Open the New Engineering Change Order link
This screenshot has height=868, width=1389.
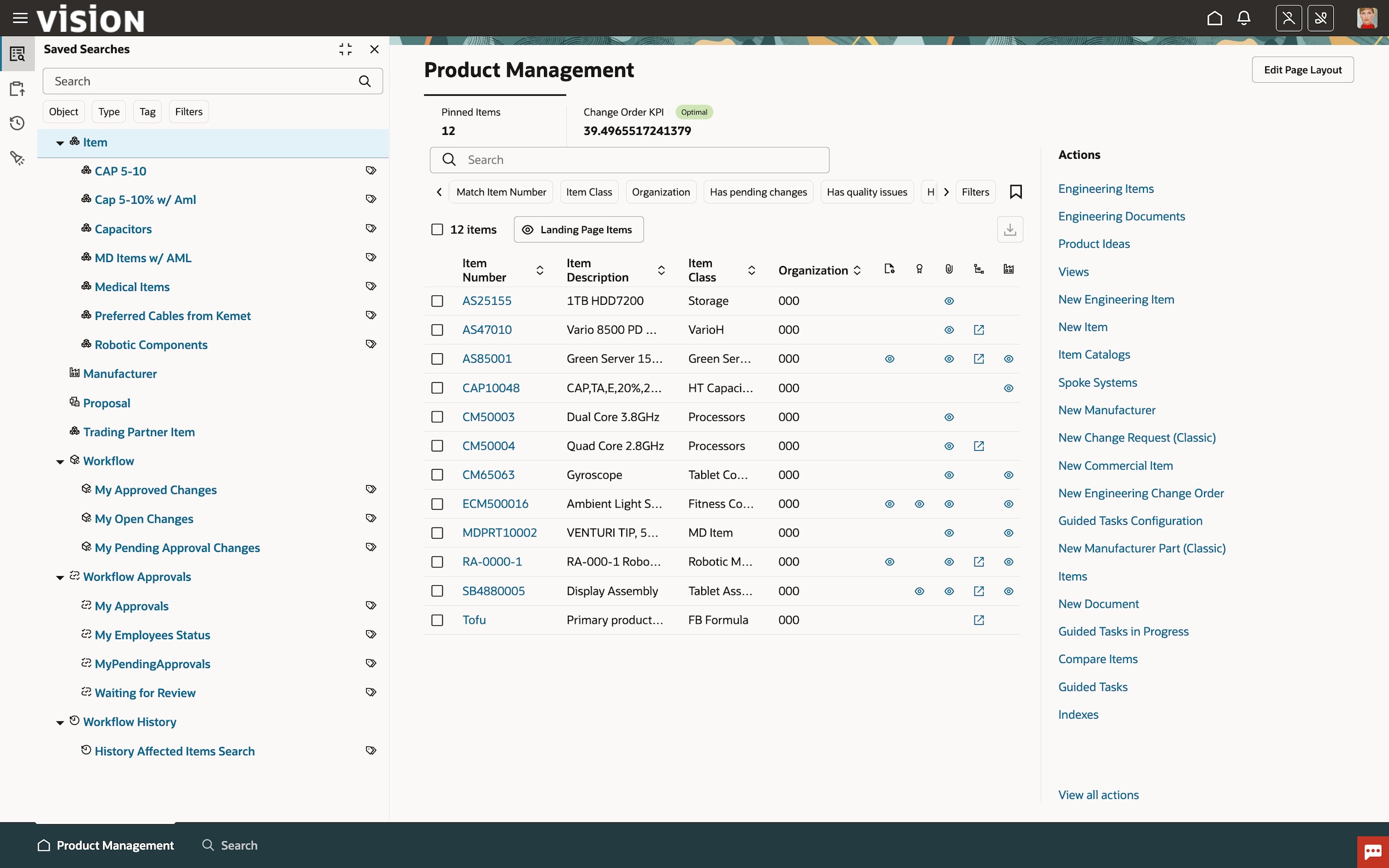1141,493
